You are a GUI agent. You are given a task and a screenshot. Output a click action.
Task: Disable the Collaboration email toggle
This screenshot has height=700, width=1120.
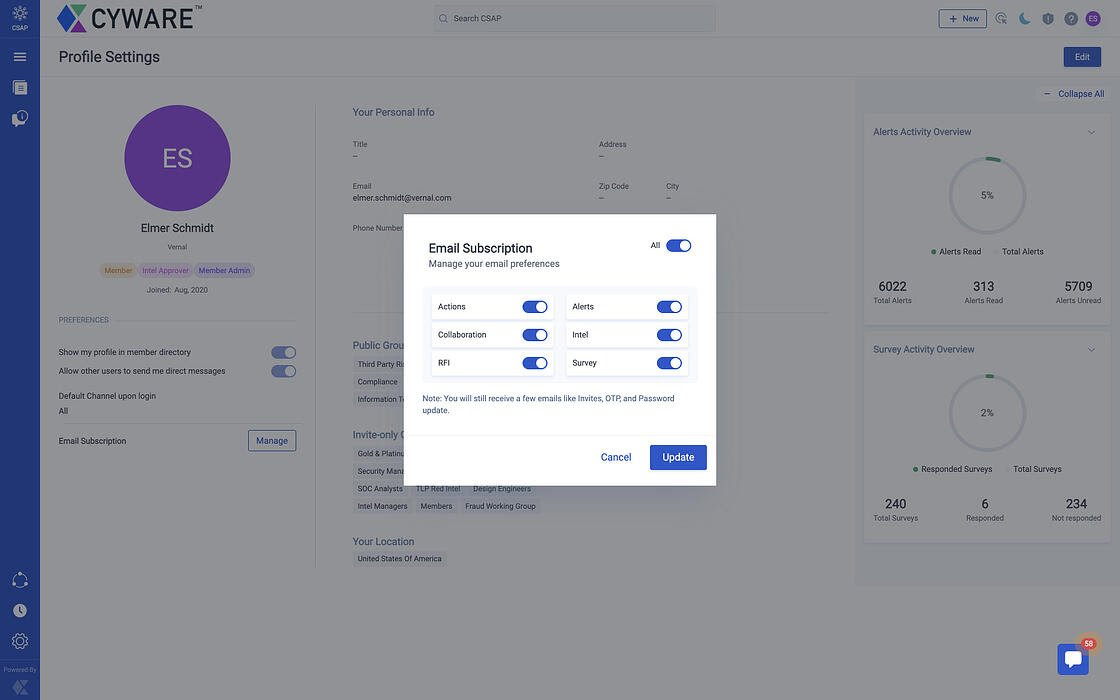(x=535, y=335)
